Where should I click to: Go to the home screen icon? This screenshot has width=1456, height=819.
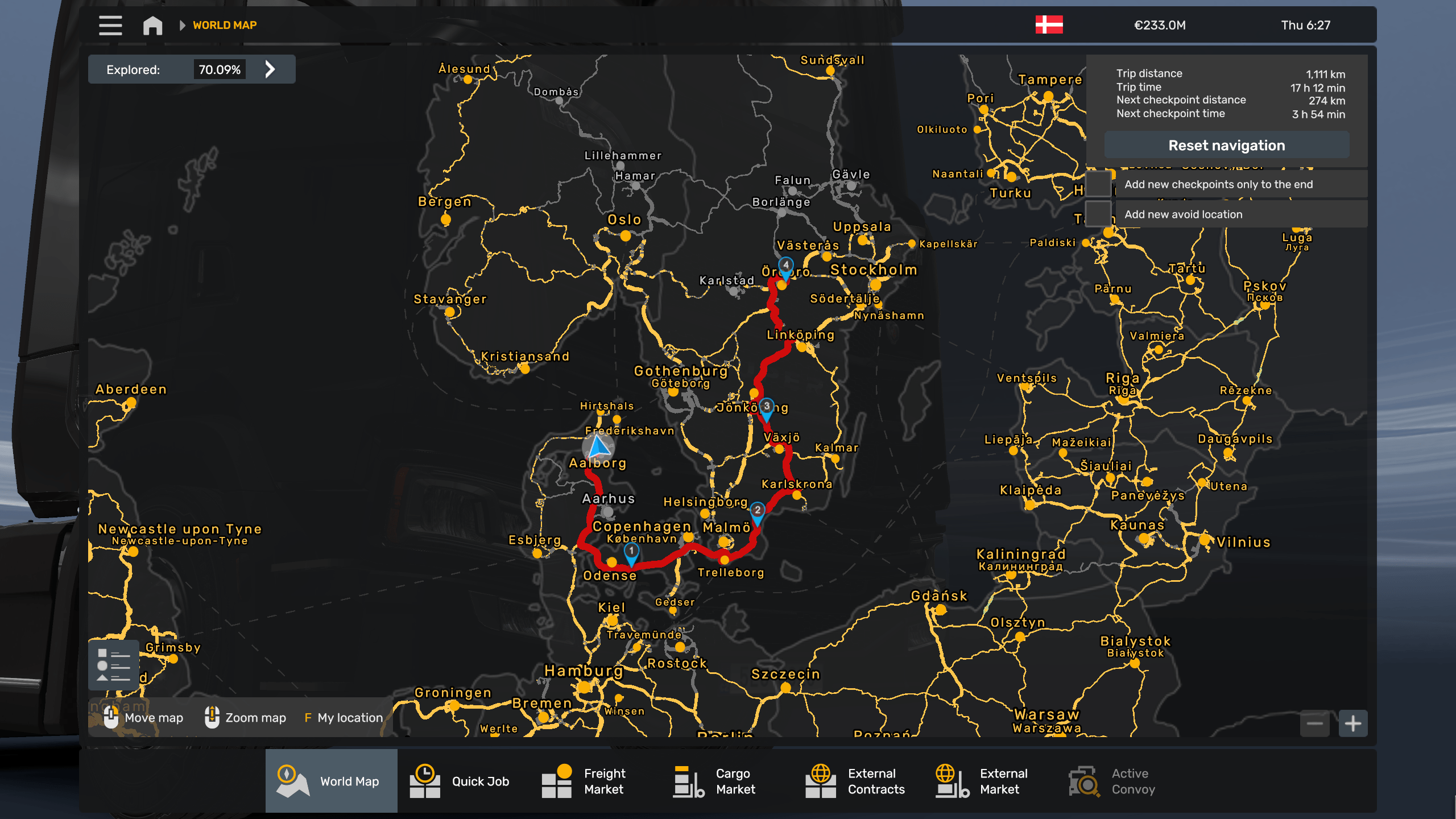point(152,25)
